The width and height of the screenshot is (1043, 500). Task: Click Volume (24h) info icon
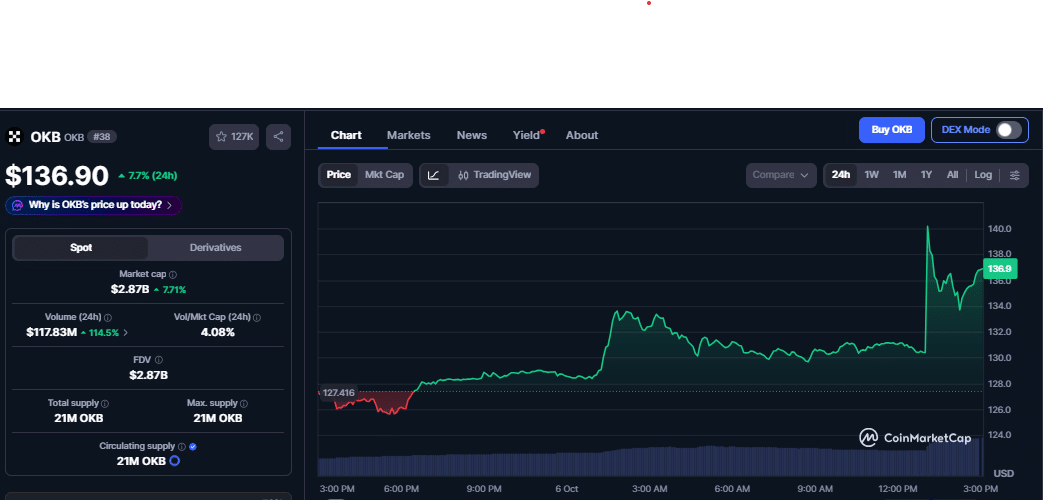point(108,318)
